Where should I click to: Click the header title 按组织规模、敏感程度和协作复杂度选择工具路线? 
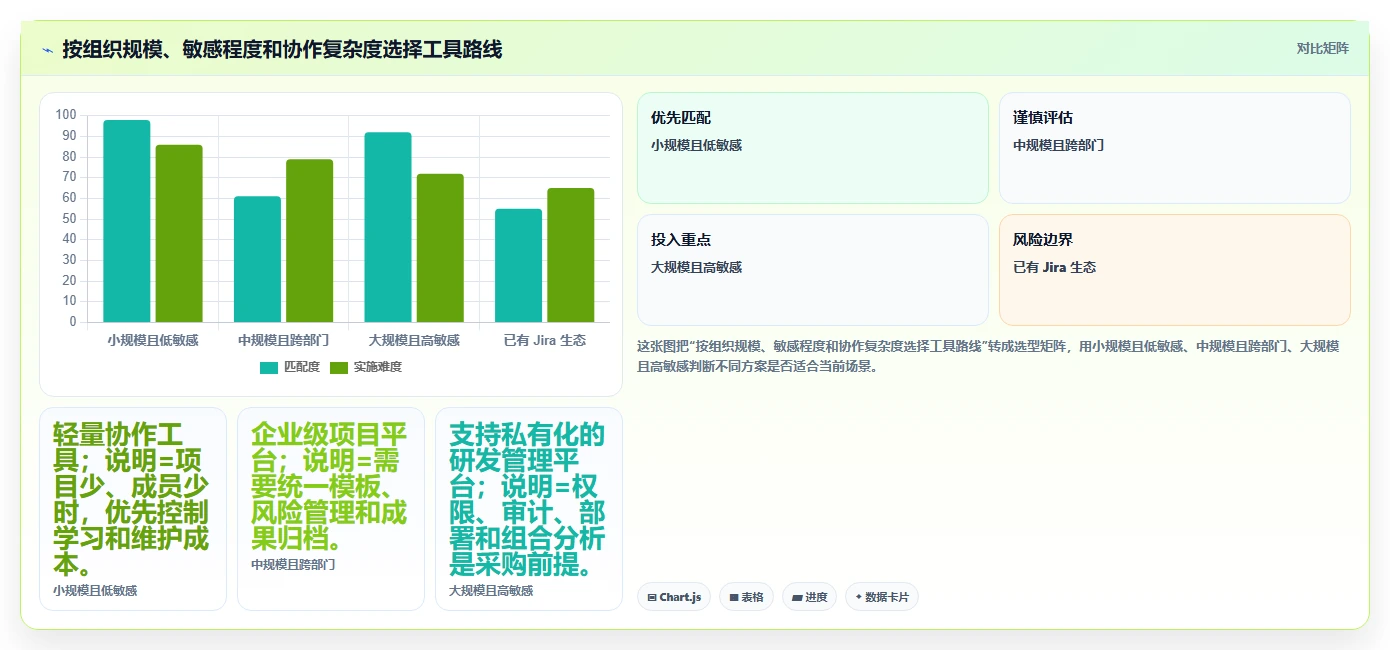click(x=282, y=49)
